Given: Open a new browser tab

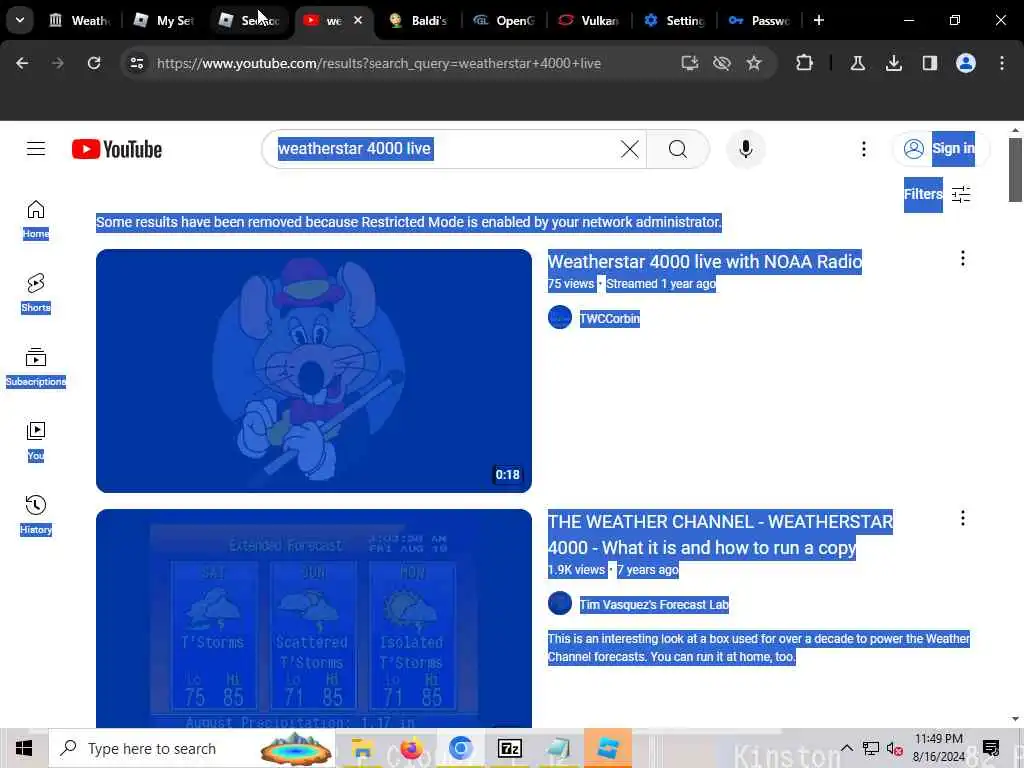Looking at the screenshot, I should point(818,20).
